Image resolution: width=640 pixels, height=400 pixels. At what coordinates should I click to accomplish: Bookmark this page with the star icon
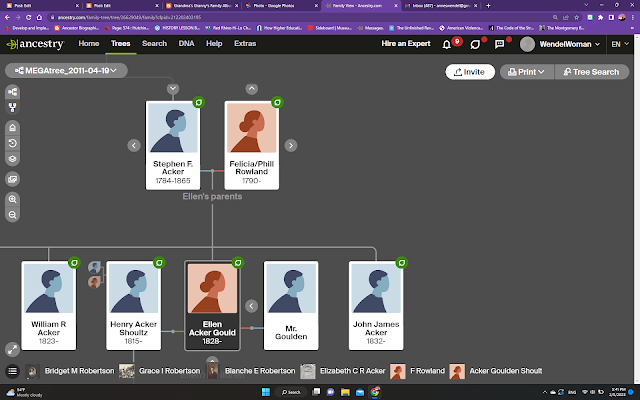tap(577, 18)
